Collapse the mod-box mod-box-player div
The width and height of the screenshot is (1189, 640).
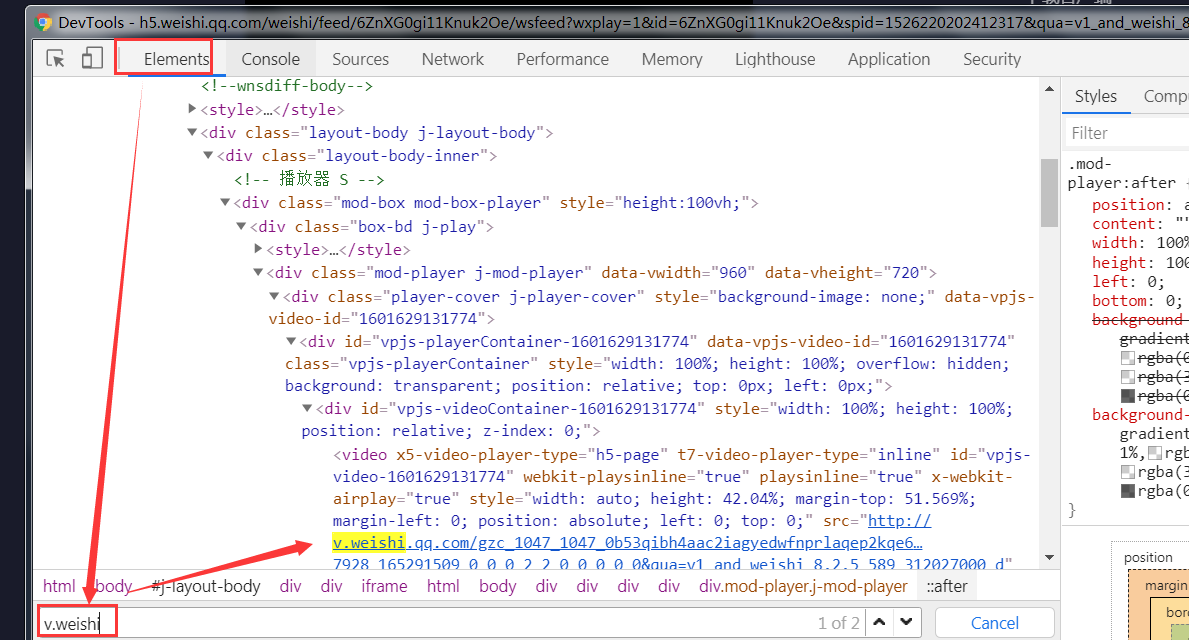tap(225, 202)
